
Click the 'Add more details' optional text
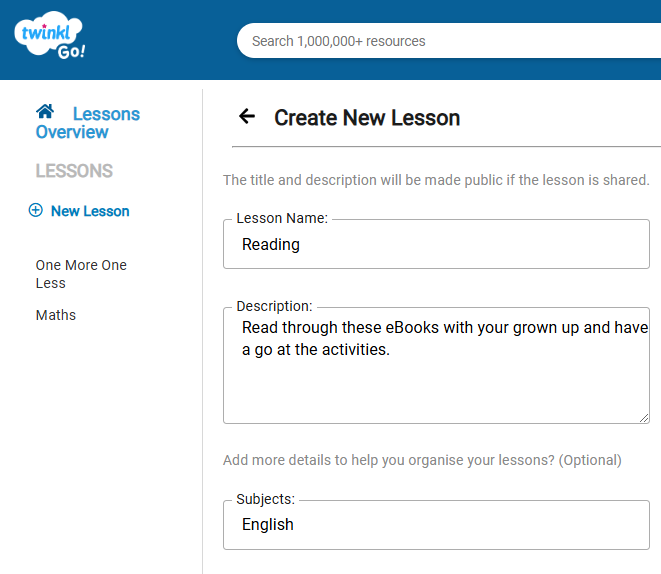(422, 460)
